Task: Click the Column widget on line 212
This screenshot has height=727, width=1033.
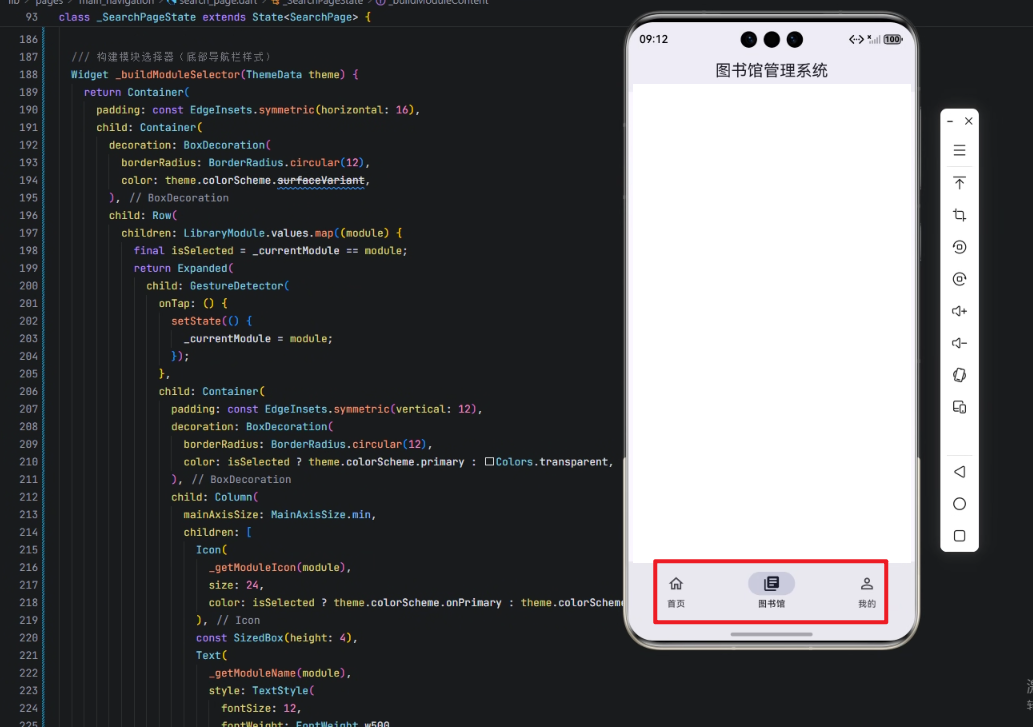Action: coord(233,497)
